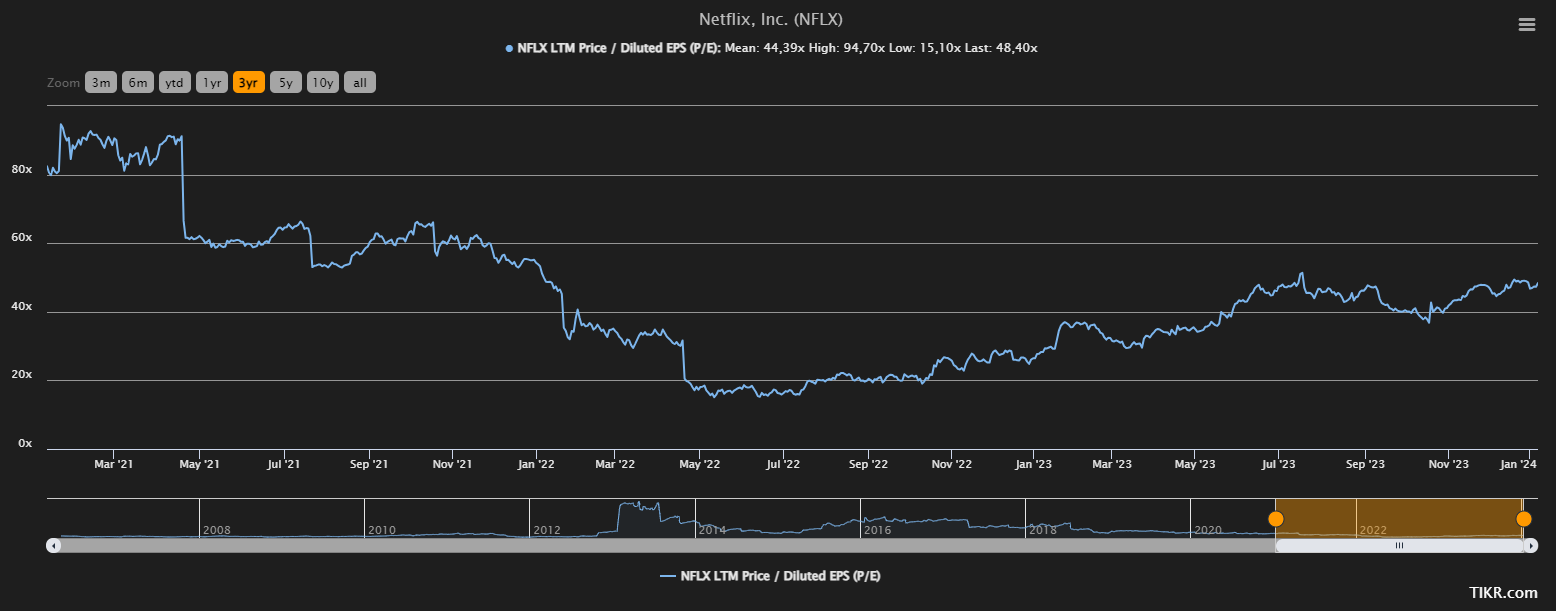Click the Sep '21 x-axis label

tap(369, 464)
